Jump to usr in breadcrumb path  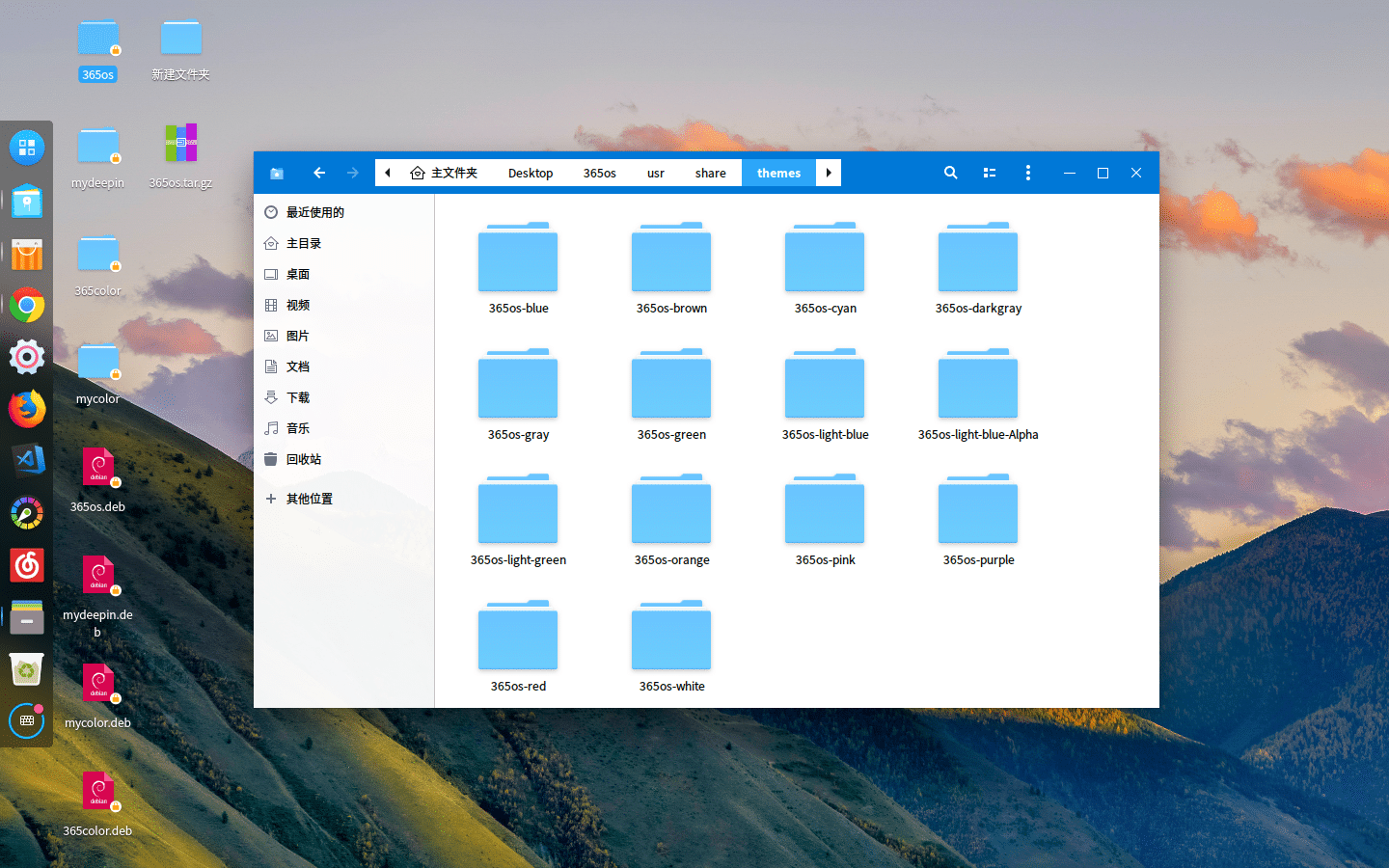tap(656, 173)
